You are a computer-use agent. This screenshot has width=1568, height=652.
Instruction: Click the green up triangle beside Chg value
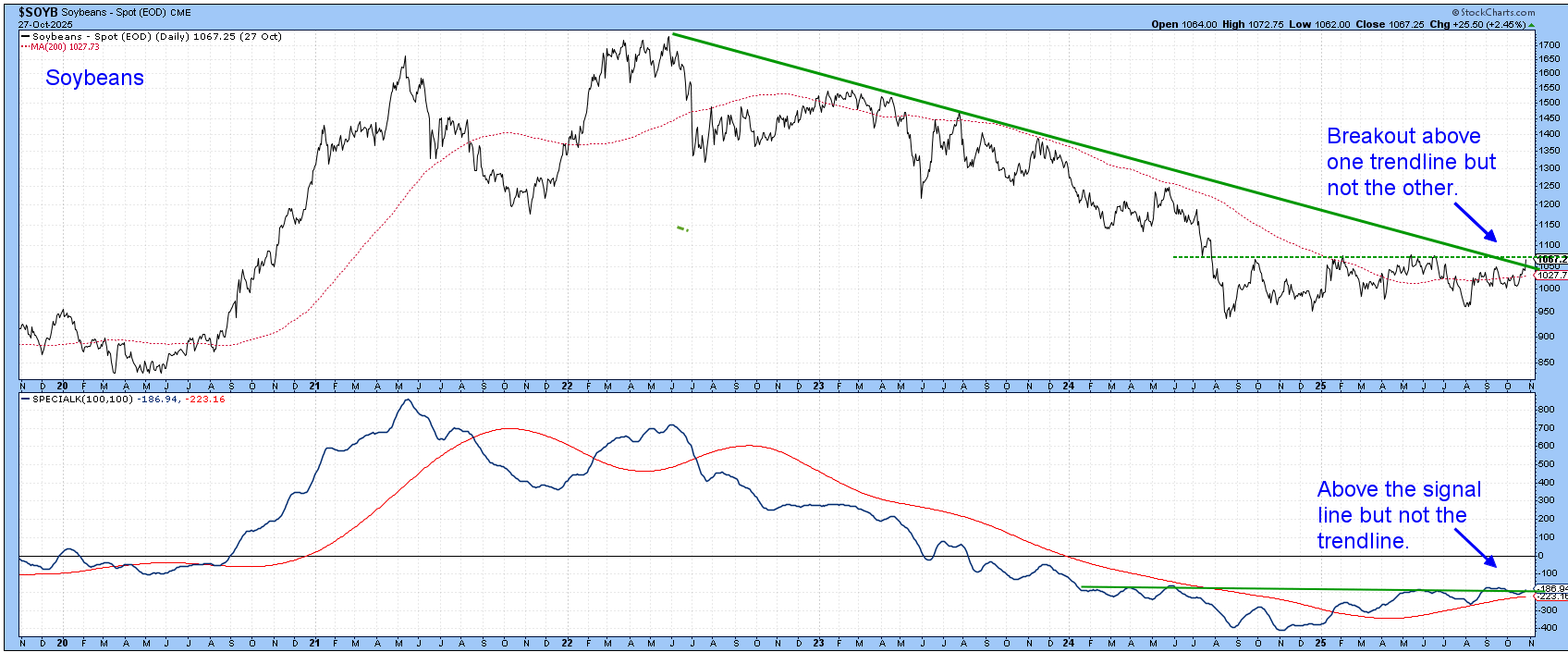[x=1531, y=25]
